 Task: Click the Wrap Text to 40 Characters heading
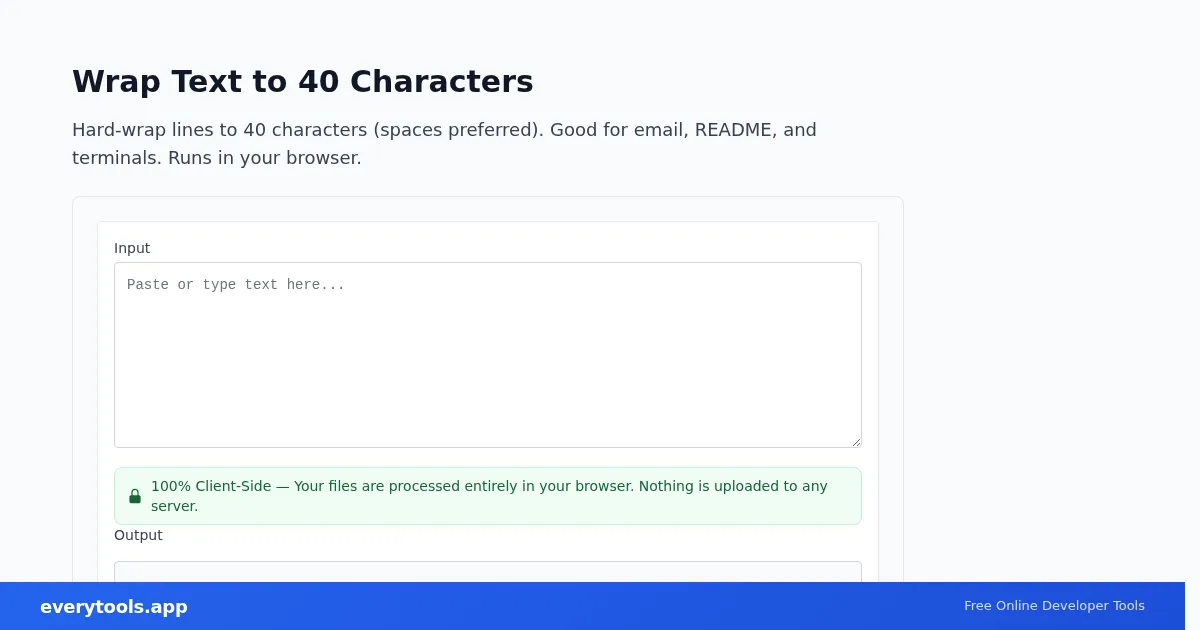[x=303, y=81]
